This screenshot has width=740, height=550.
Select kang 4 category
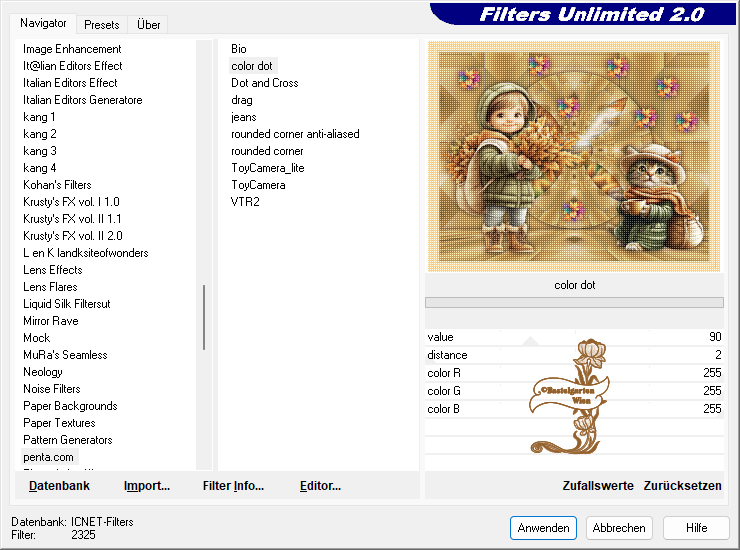40,168
